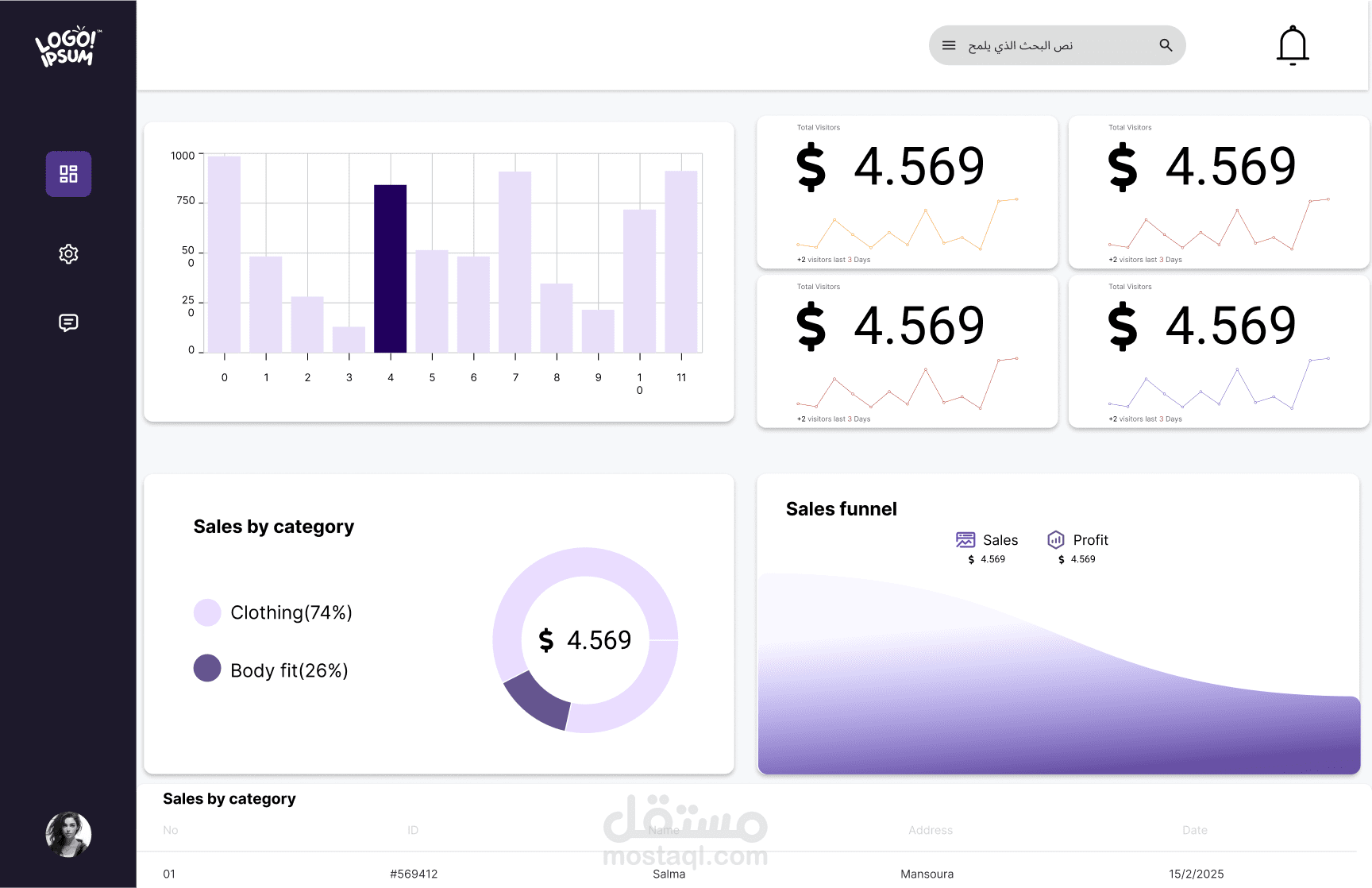
Task: Click the Sales funnel heading
Action: click(x=842, y=509)
